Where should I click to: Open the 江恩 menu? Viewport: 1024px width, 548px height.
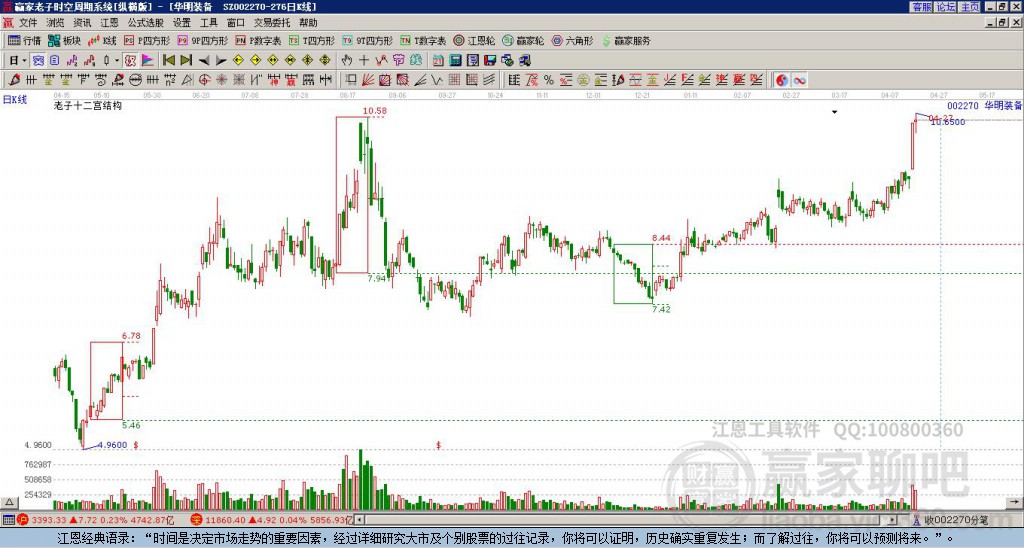109,23
